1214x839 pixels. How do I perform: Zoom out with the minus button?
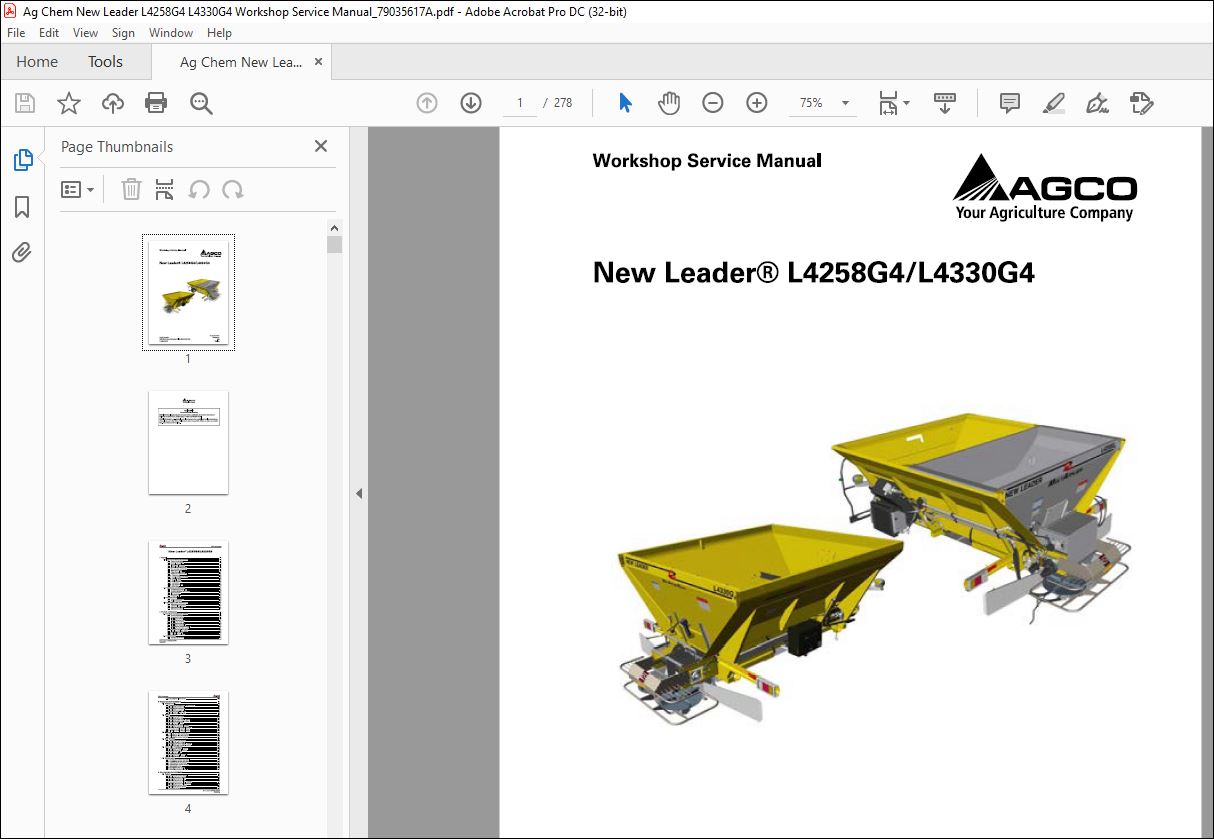(x=712, y=103)
